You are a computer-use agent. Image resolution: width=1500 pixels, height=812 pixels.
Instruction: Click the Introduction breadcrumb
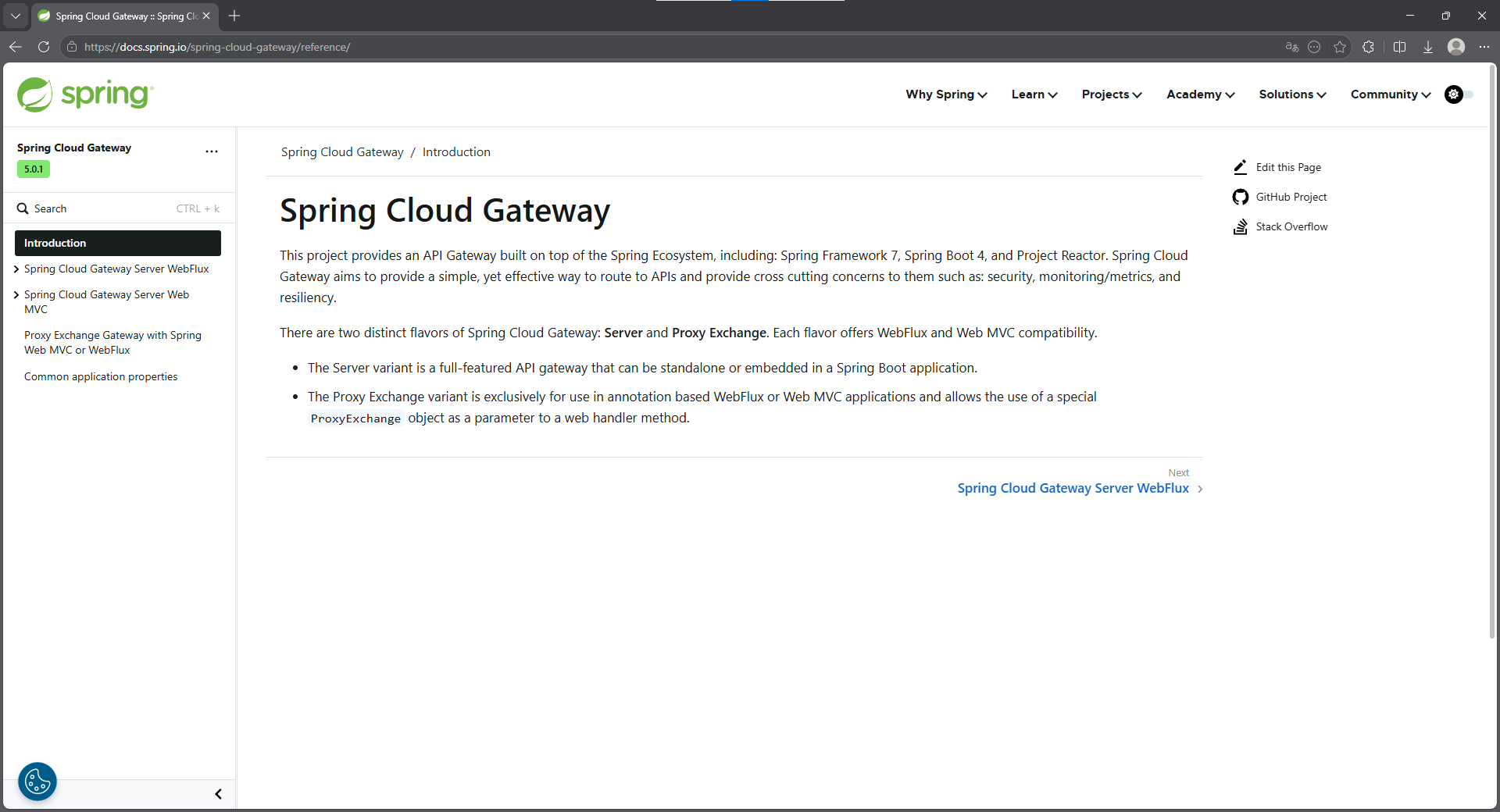[456, 152]
